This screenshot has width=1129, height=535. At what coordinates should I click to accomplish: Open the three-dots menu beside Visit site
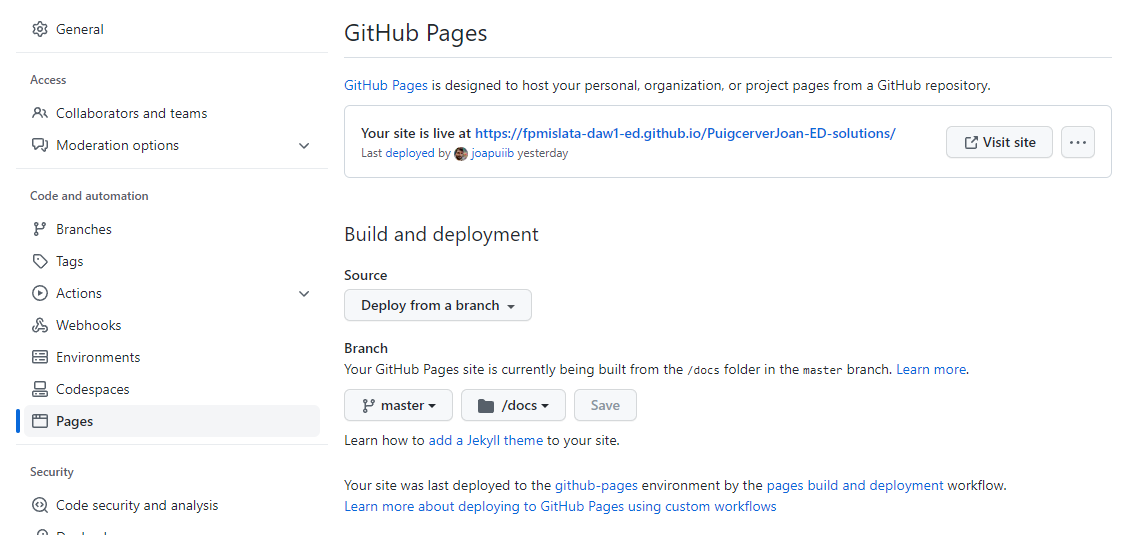[1078, 143]
